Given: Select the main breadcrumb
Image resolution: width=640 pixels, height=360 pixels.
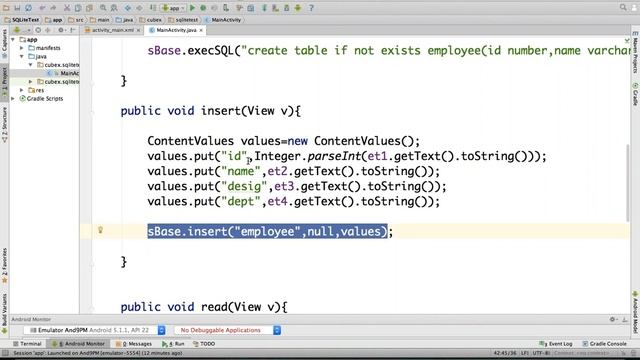Looking at the screenshot, I should click(x=100, y=20).
